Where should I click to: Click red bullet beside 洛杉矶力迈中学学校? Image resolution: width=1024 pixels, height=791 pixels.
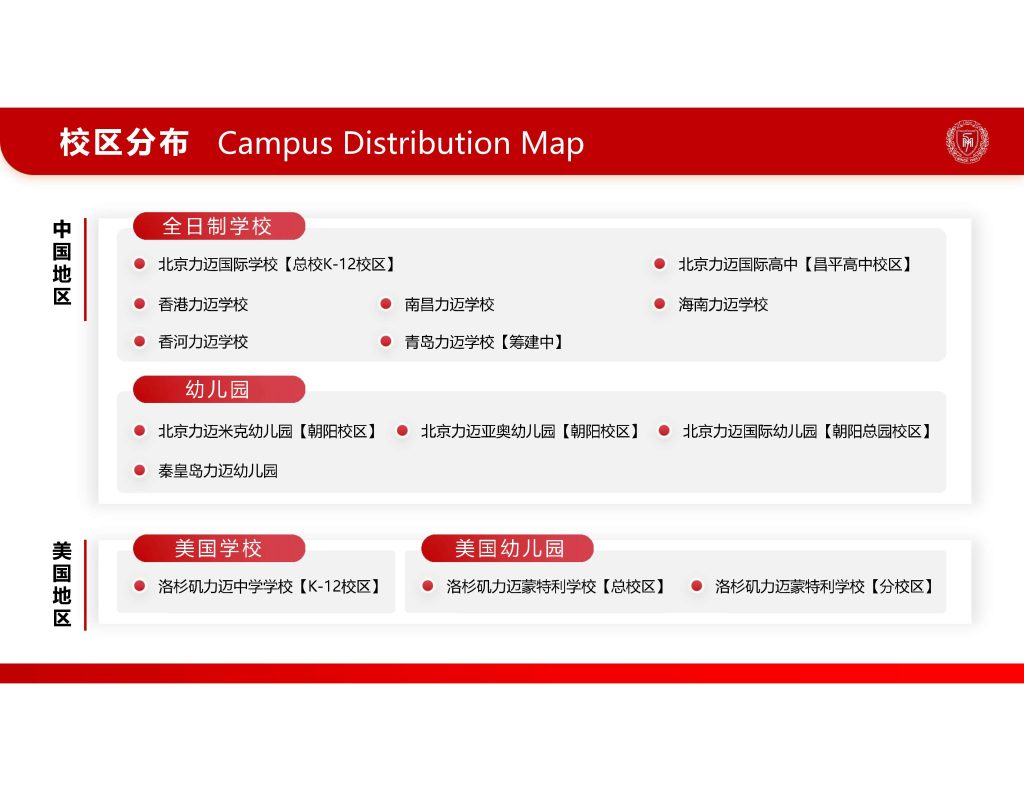click(140, 587)
